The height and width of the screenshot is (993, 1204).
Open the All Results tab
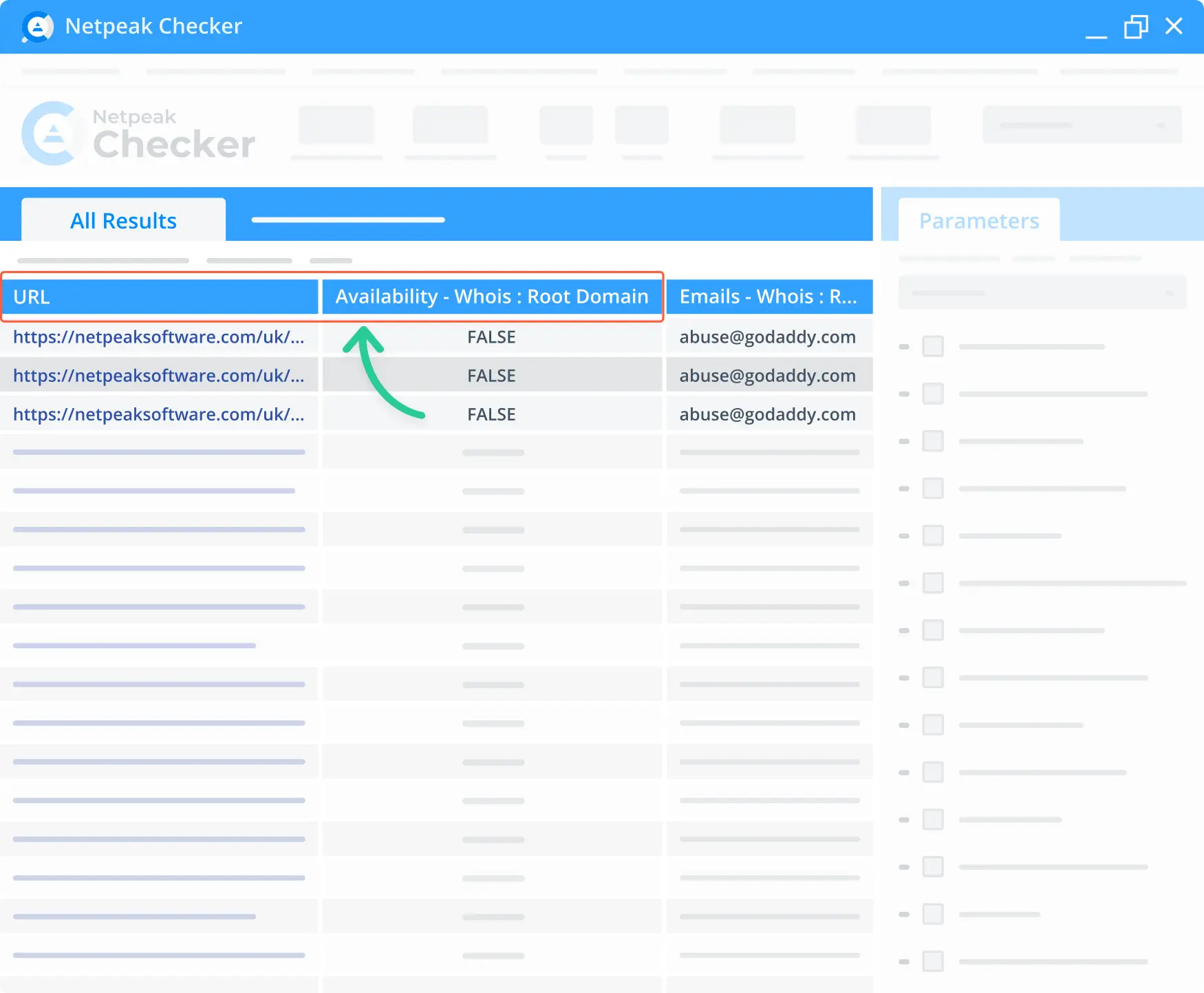pyautogui.click(x=124, y=220)
